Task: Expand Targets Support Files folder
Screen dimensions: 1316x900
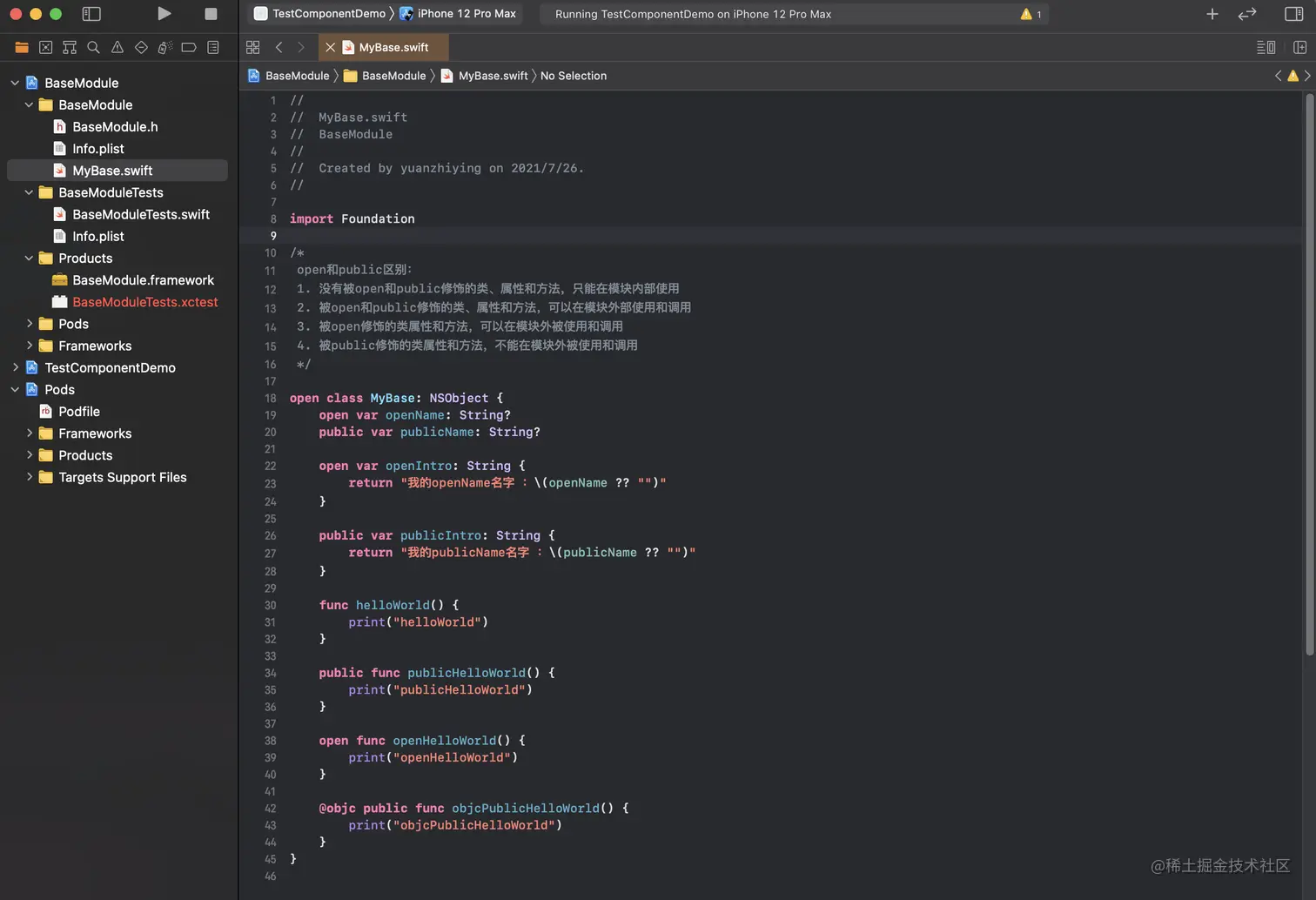Action: pyautogui.click(x=29, y=477)
